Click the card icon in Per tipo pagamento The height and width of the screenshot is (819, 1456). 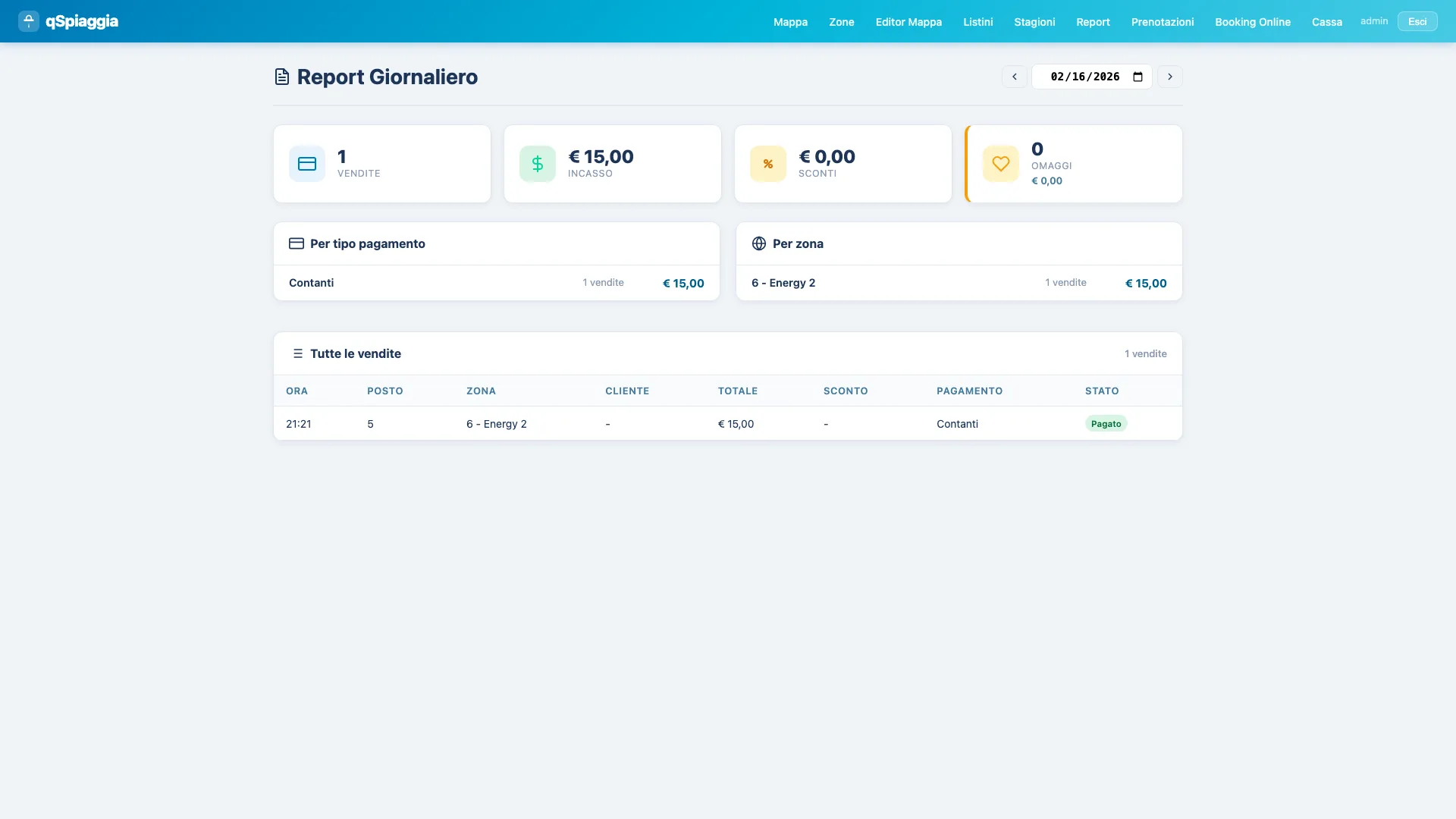click(x=297, y=243)
